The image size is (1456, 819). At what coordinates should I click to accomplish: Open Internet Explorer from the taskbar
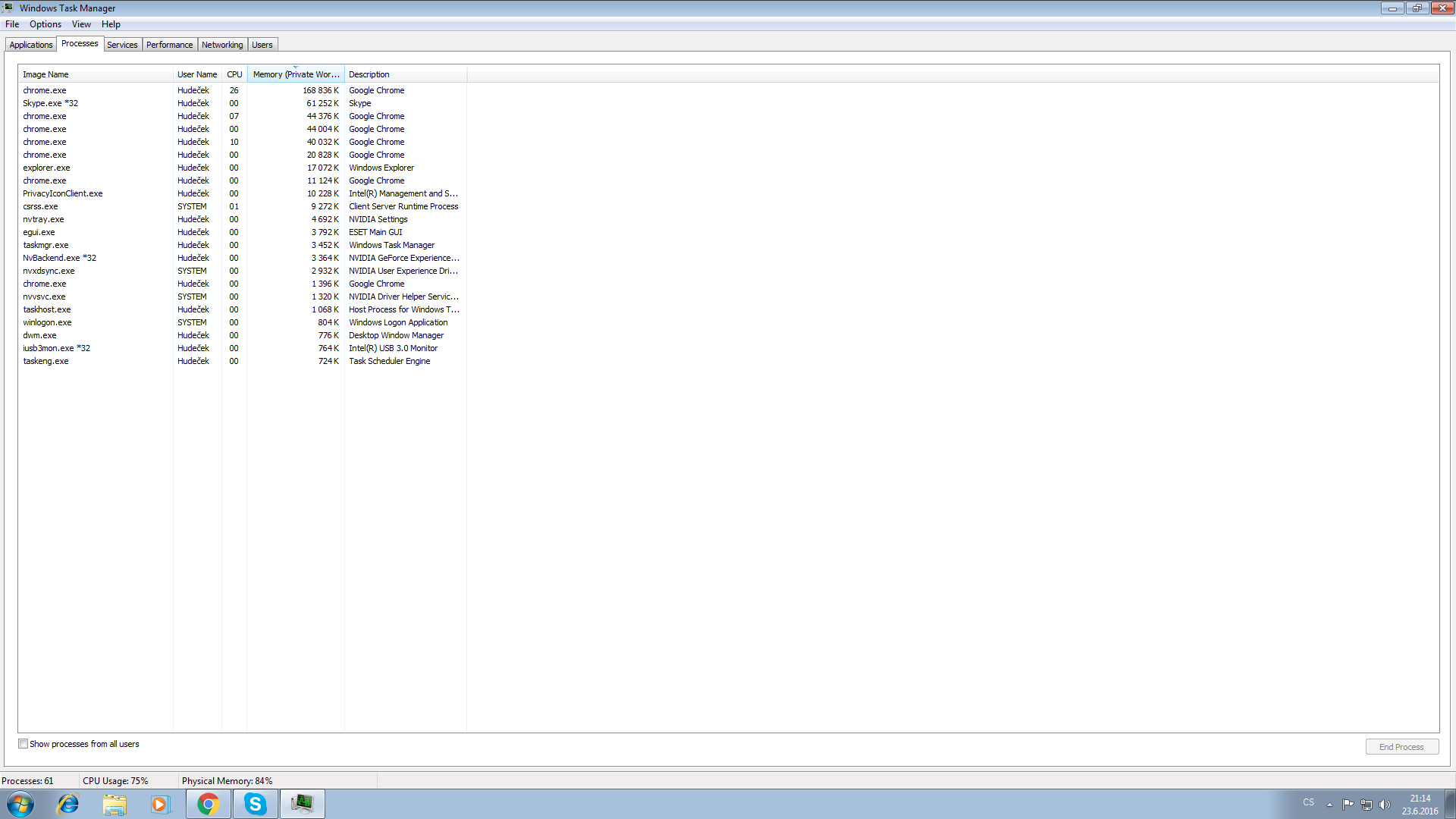click(x=68, y=804)
